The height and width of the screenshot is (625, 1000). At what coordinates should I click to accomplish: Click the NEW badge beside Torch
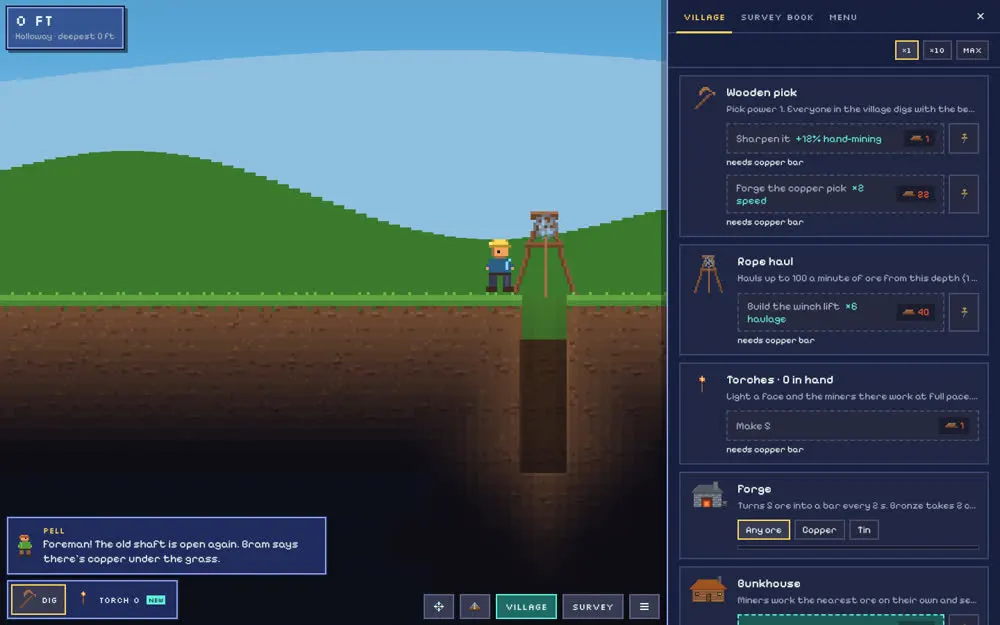point(156,599)
